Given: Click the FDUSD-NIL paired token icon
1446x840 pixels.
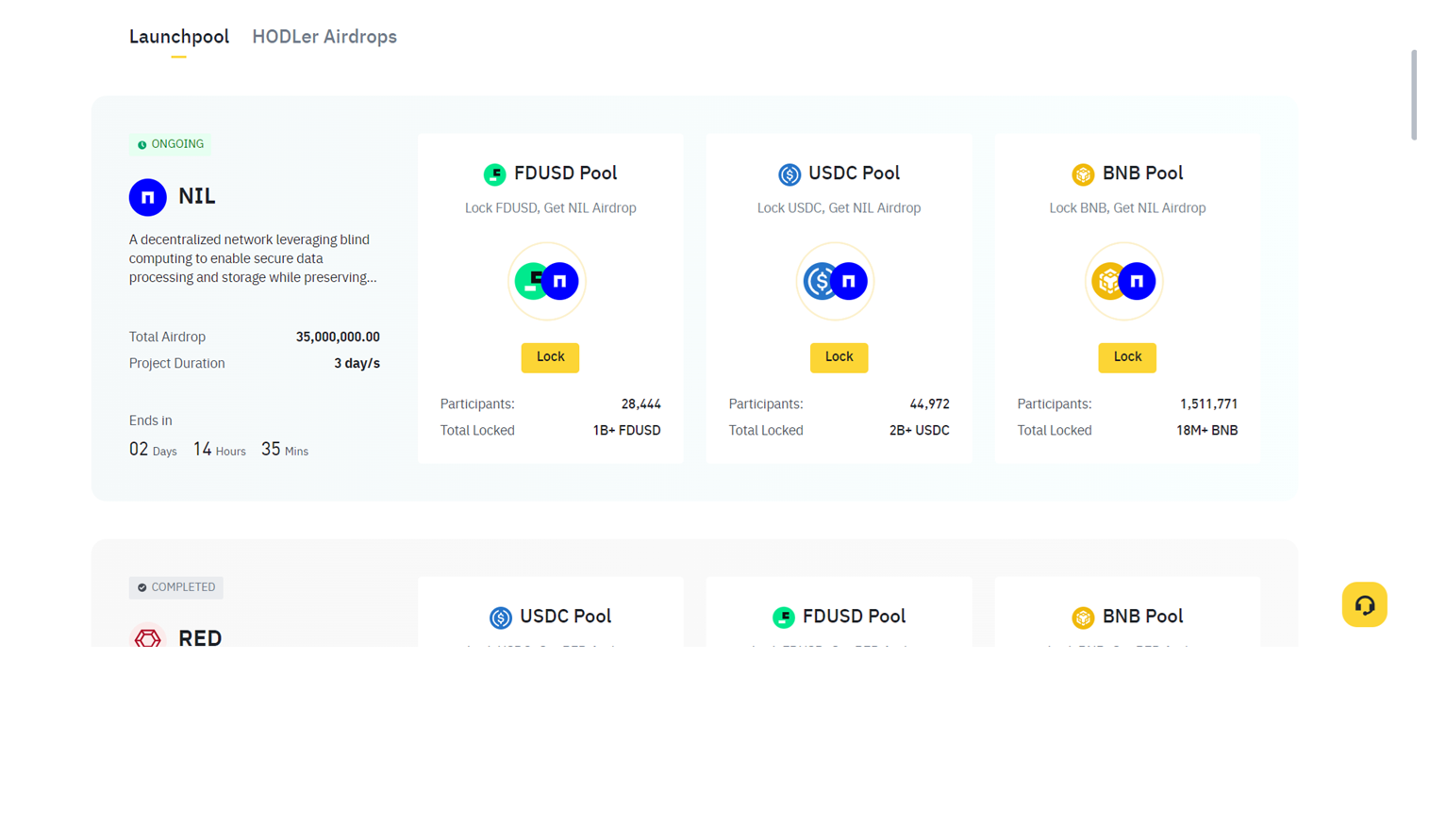Looking at the screenshot, I should pyautogui.click(x=547, y=281).
